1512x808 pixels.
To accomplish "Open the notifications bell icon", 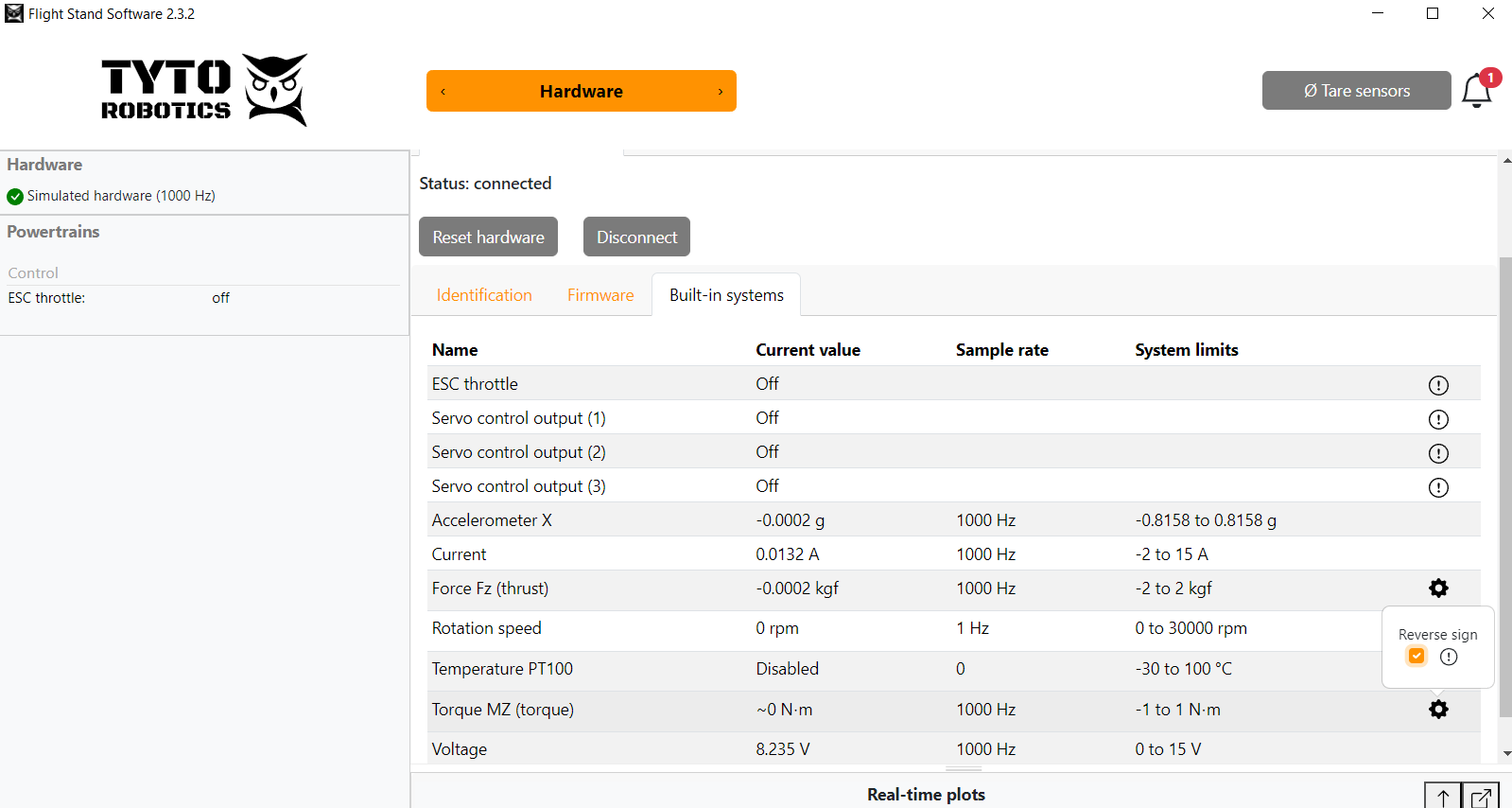I will 1475,91.
